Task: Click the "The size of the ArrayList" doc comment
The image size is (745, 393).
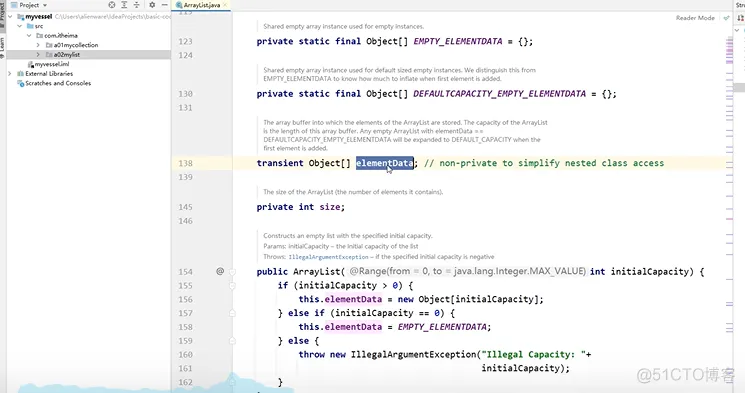Action: point(353,192)
